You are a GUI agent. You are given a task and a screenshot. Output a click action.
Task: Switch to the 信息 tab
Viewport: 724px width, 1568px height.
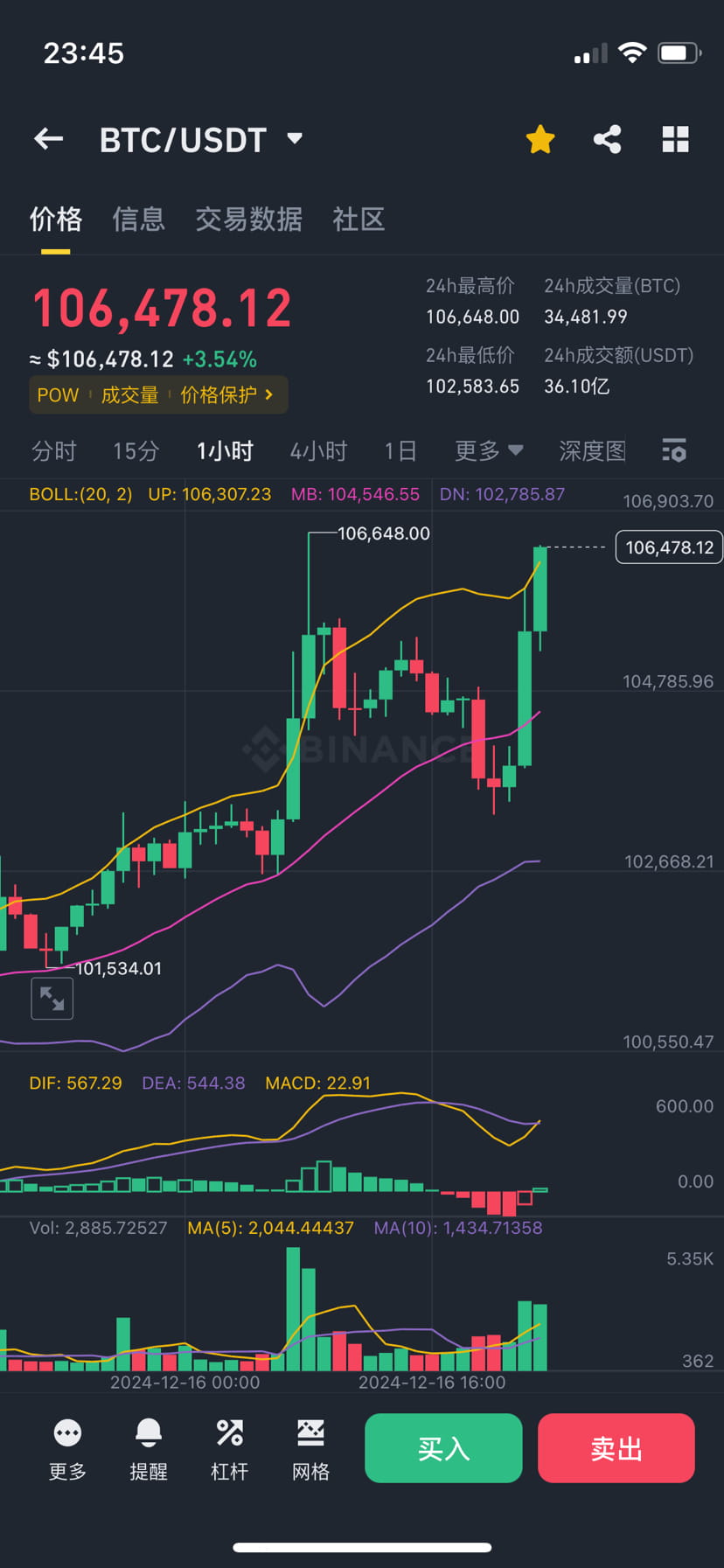click(138, 219)
